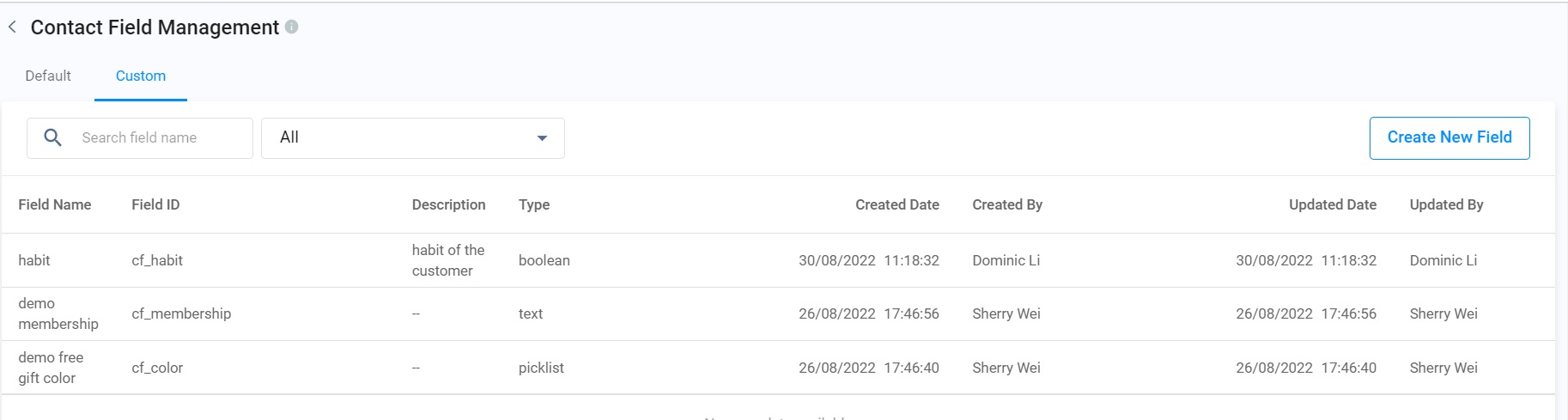The width and height of the screenshot is (1568, 420).
Task: Click the Create New Field button
Action: (1449, 137)
